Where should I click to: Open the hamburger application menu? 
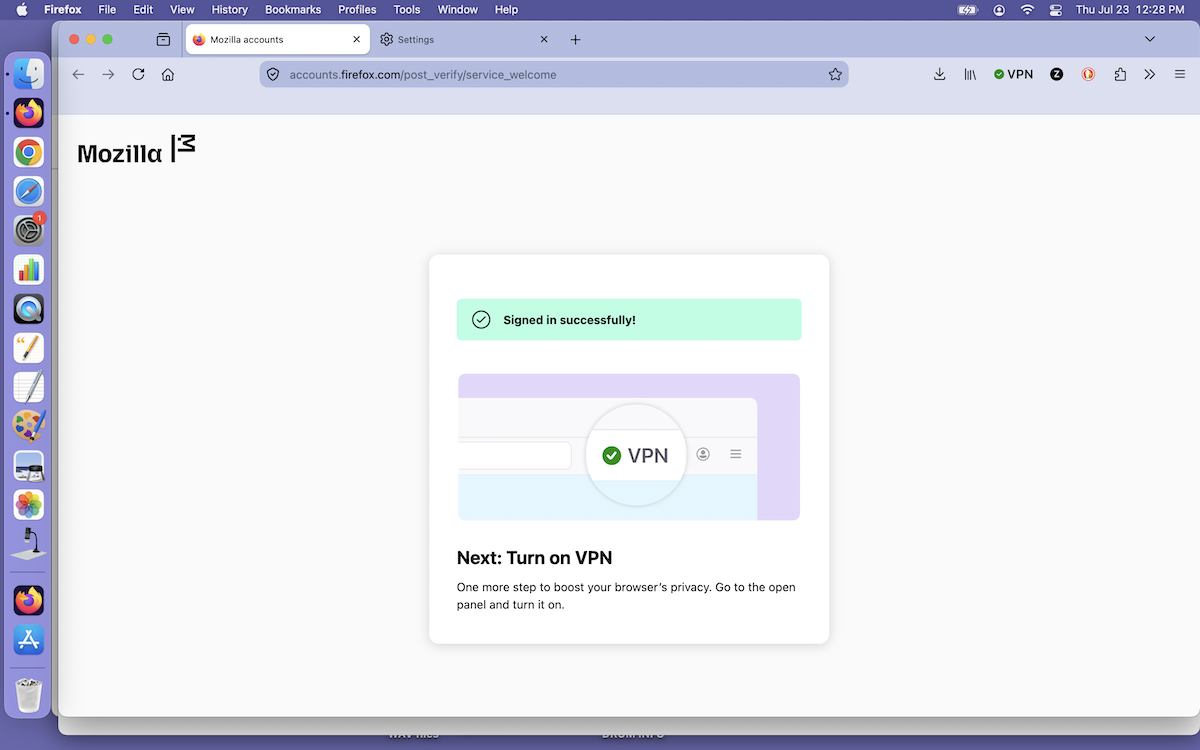click(x=1180, y=74)
